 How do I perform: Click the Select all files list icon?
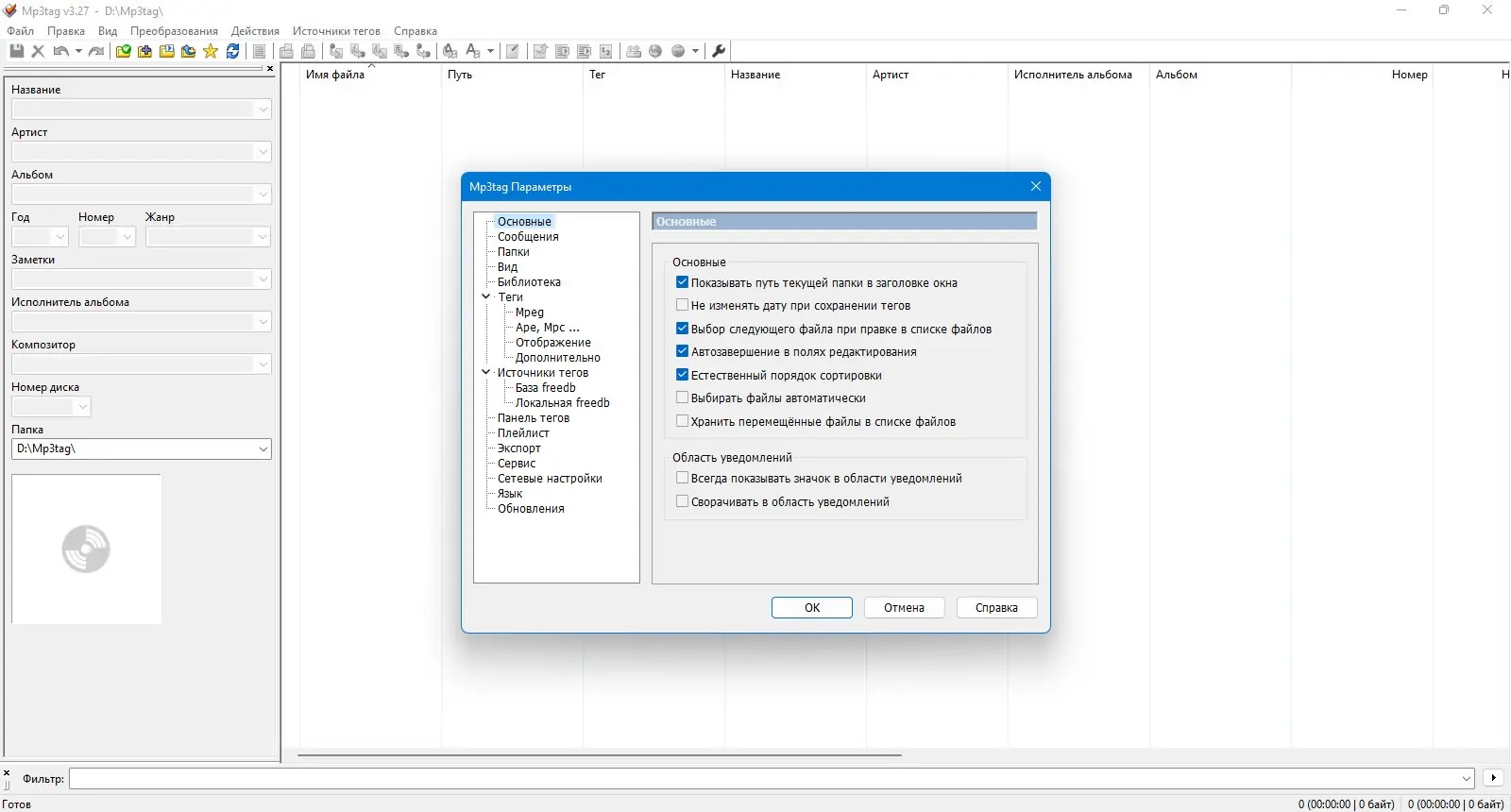tap(259, 51)
